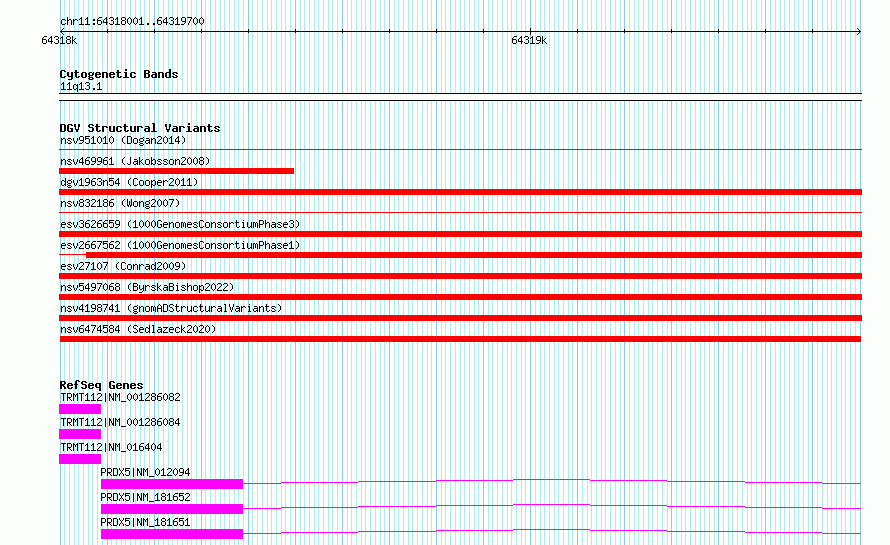Open nsv4198741 (gnomADStructuralVariants) label
This screenshot has height=545, width=890.
point(171,308)
